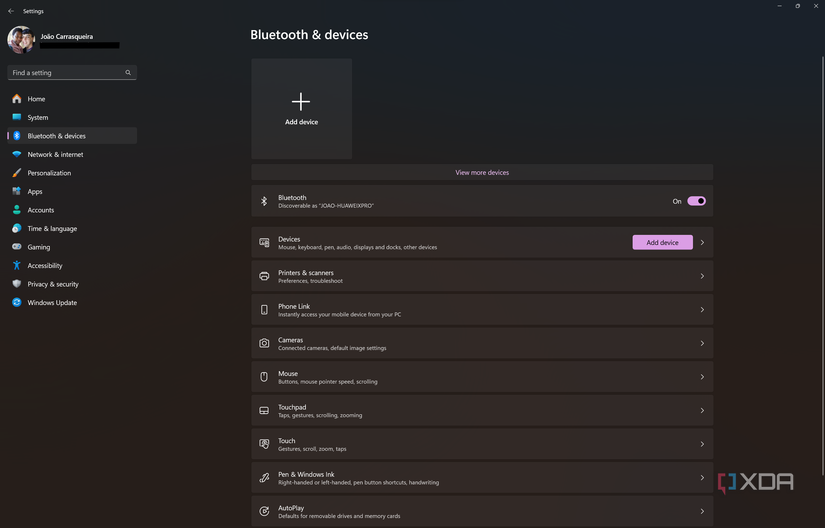Screen dimensions: 825x528
Task: Click the Home house icon
Action: (17, 99)
